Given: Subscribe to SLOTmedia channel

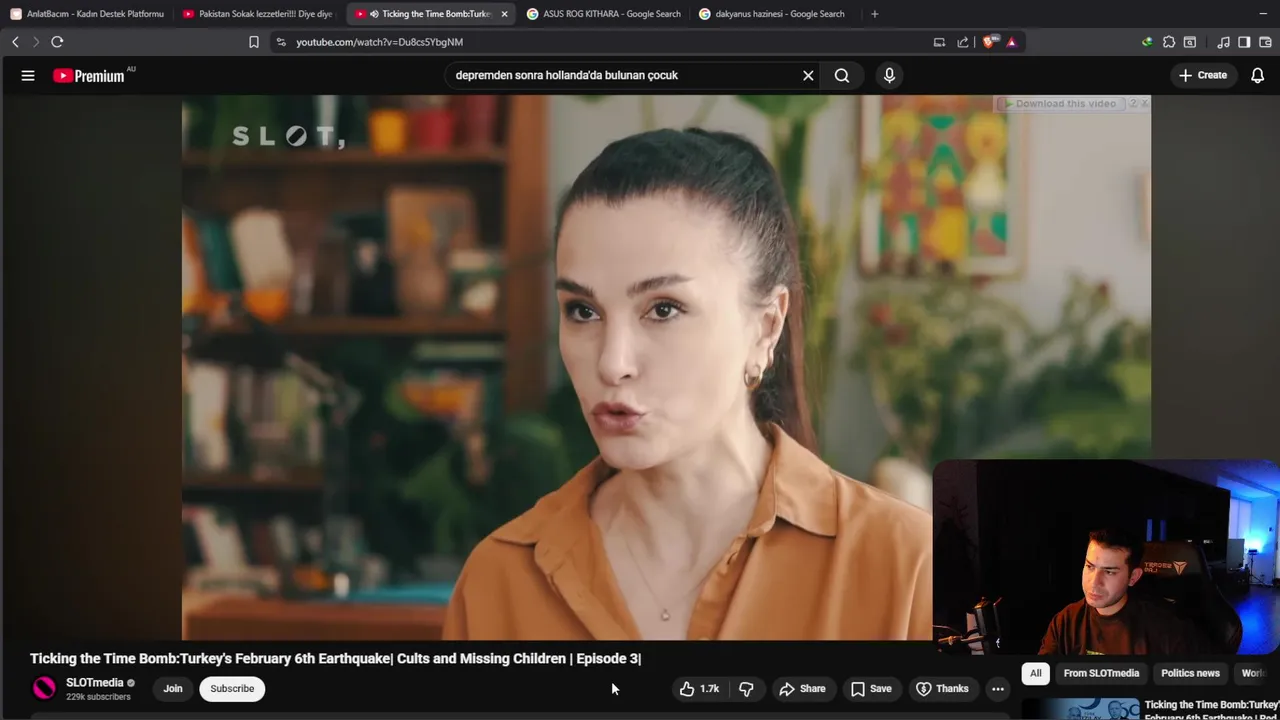Looking at the screenshot, I should coord(232,688).
